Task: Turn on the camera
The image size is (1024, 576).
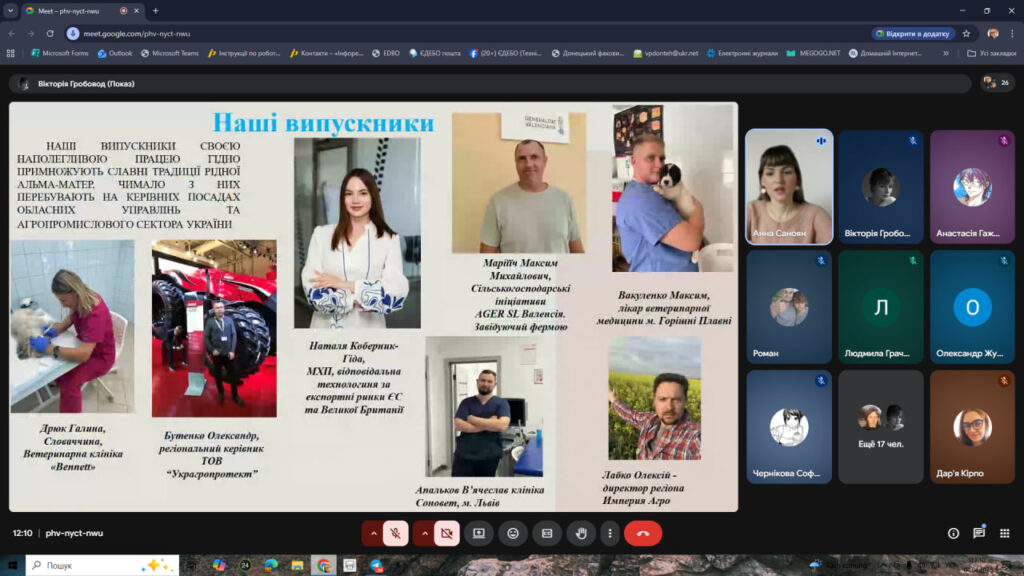Action: [x=447, y=534]
